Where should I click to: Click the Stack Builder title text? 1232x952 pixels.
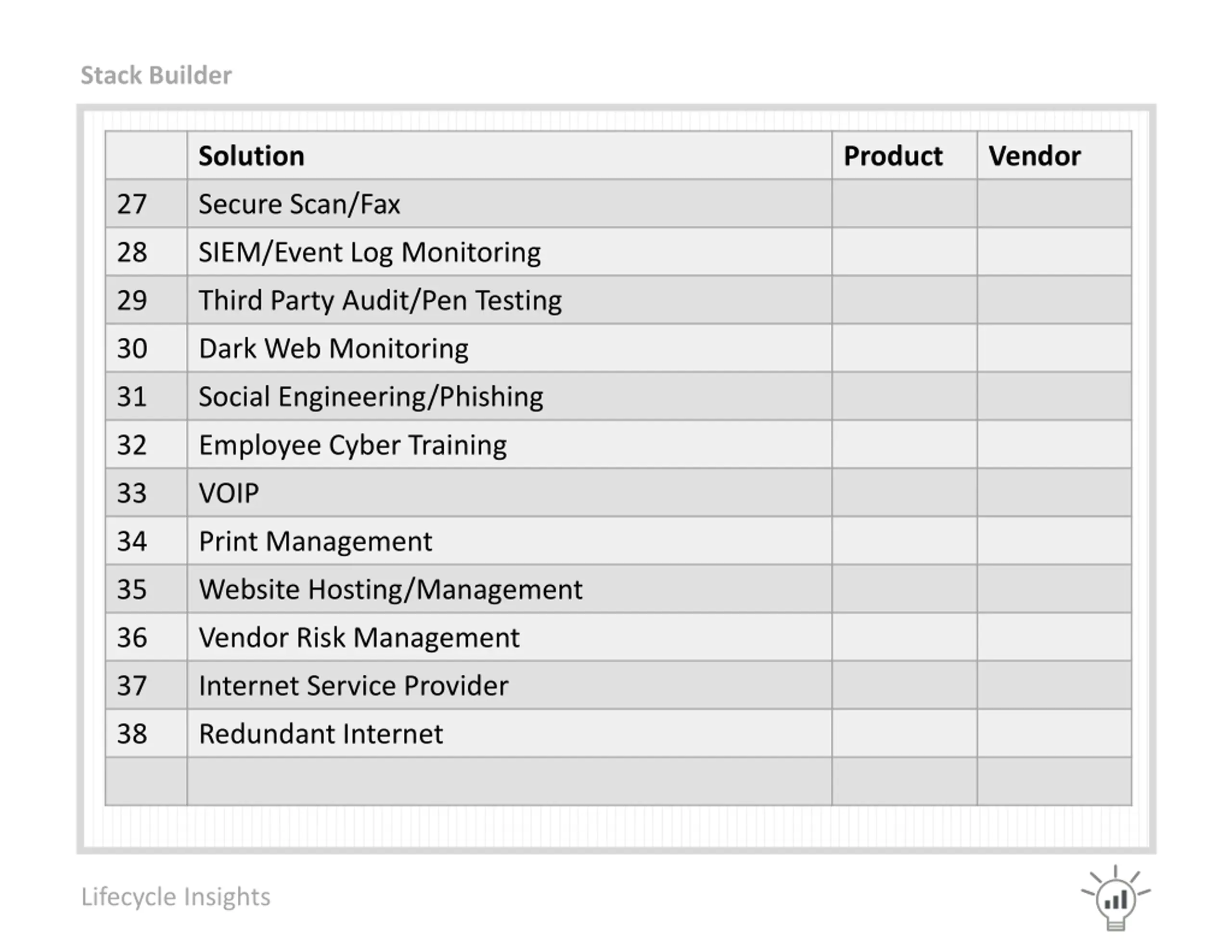[x=156, y=75]
